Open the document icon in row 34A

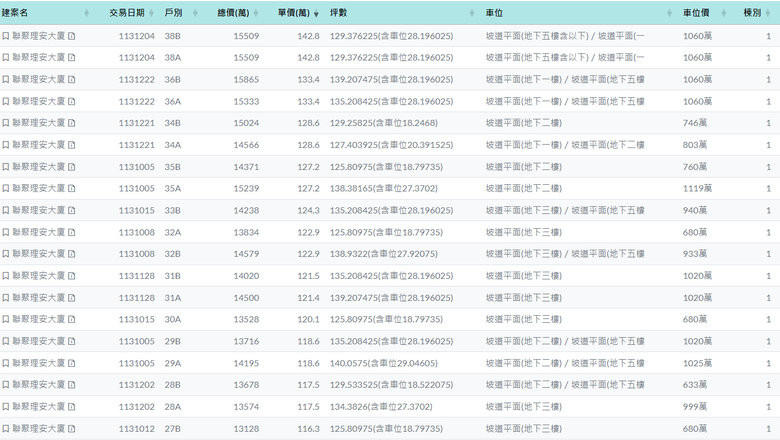(72, 145)
